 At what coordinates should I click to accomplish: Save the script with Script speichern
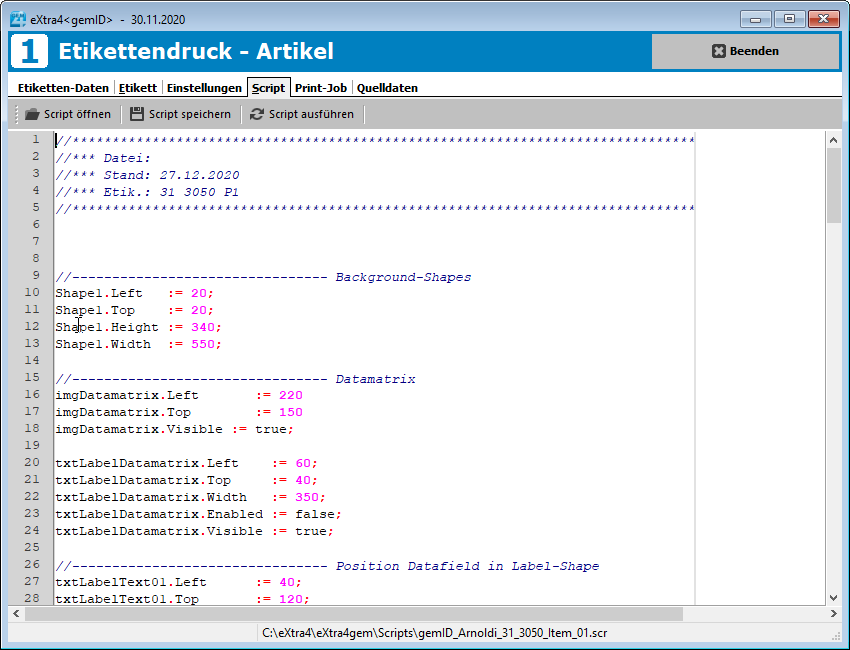pos(180,114)
